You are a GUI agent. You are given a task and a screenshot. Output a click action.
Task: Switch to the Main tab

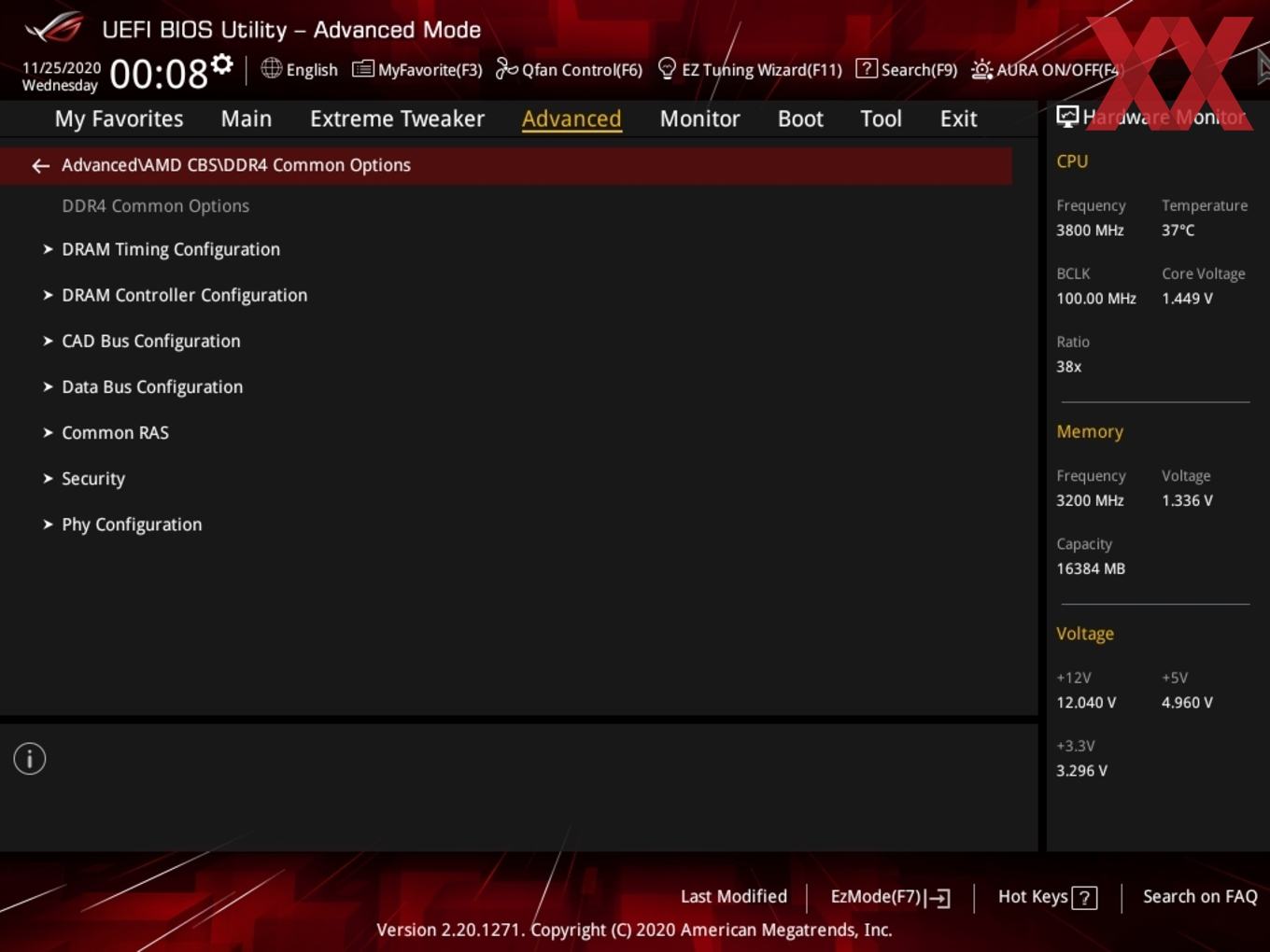247,119
